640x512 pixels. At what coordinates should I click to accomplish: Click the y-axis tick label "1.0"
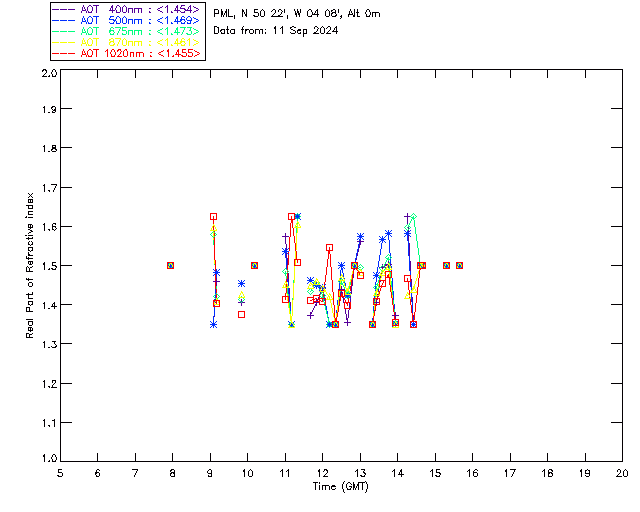(x=49, y=458)
